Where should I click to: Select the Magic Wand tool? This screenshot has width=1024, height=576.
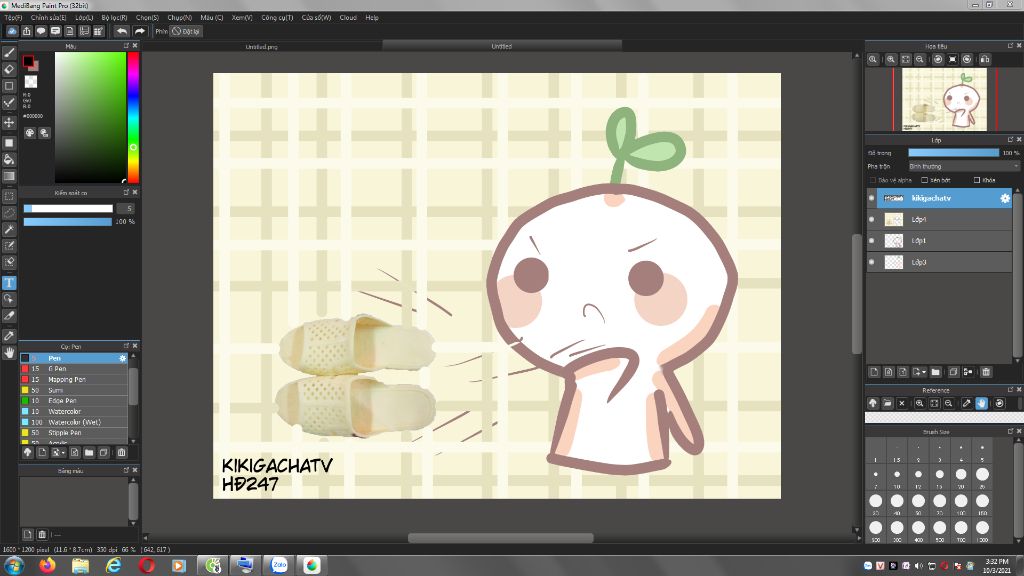tap(9, 229)
